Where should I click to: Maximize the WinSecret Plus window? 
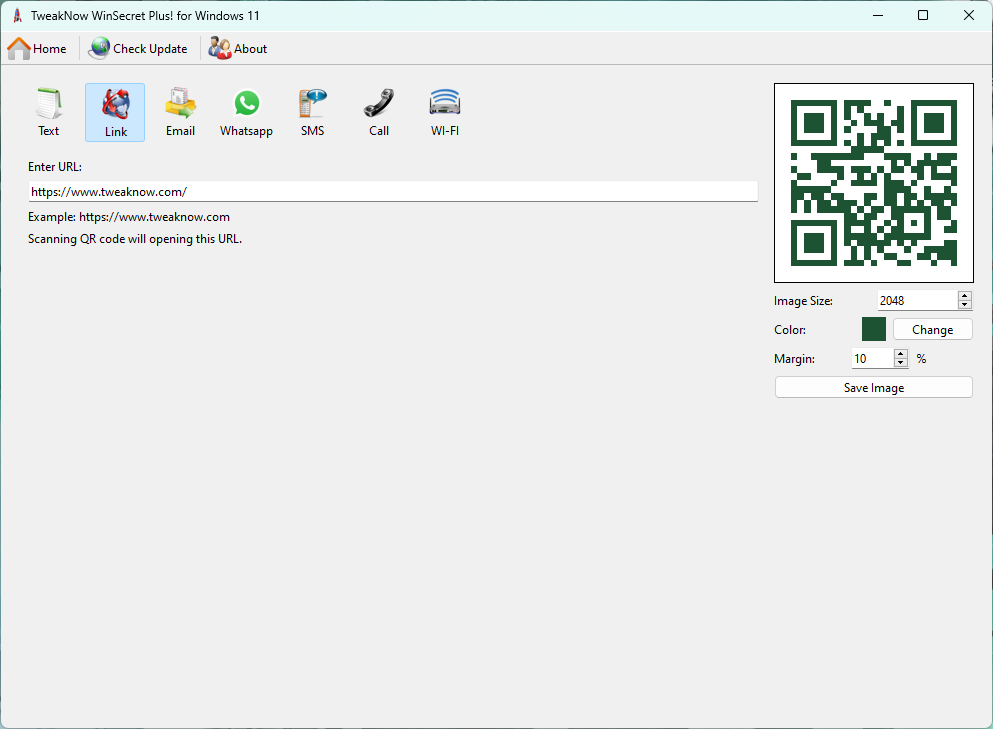point(923,15)
